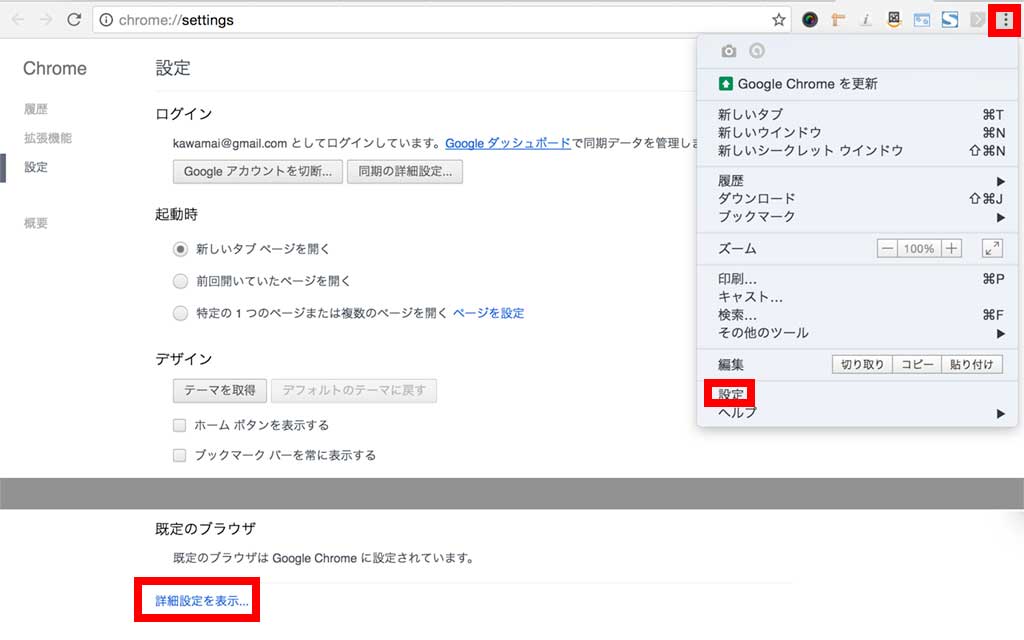Viewport: 1024px width, 640px height.
Task: Click the italic 'i' extension icon
Action: (x=866, y=20)
